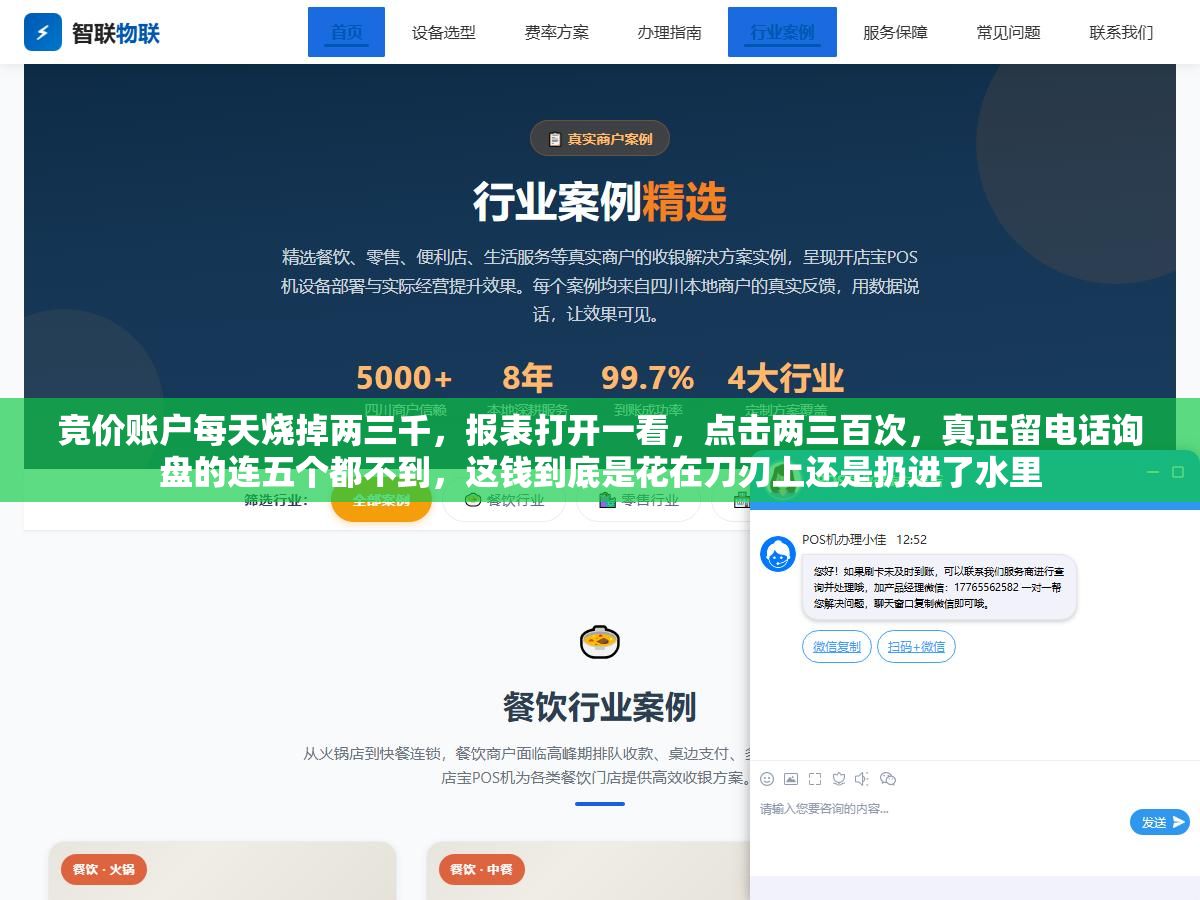
Task: Click the 餐饮·中餐 tag on the case card
Action: click(482, 870)
